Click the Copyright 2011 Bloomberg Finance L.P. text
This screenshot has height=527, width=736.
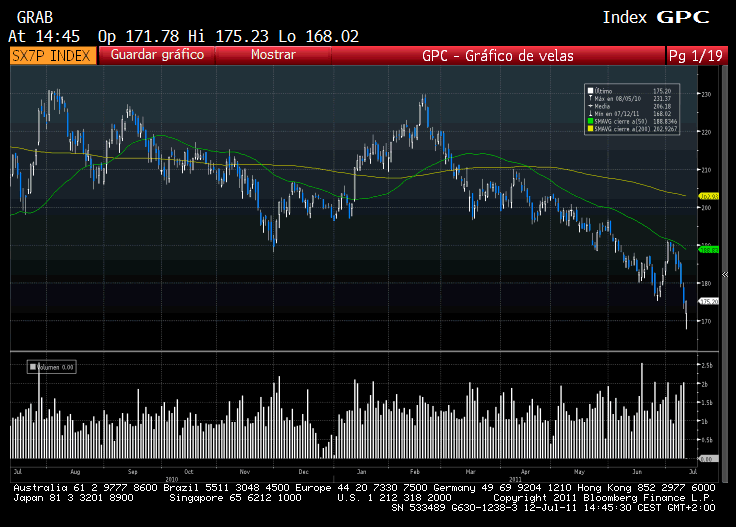(604, 497)
